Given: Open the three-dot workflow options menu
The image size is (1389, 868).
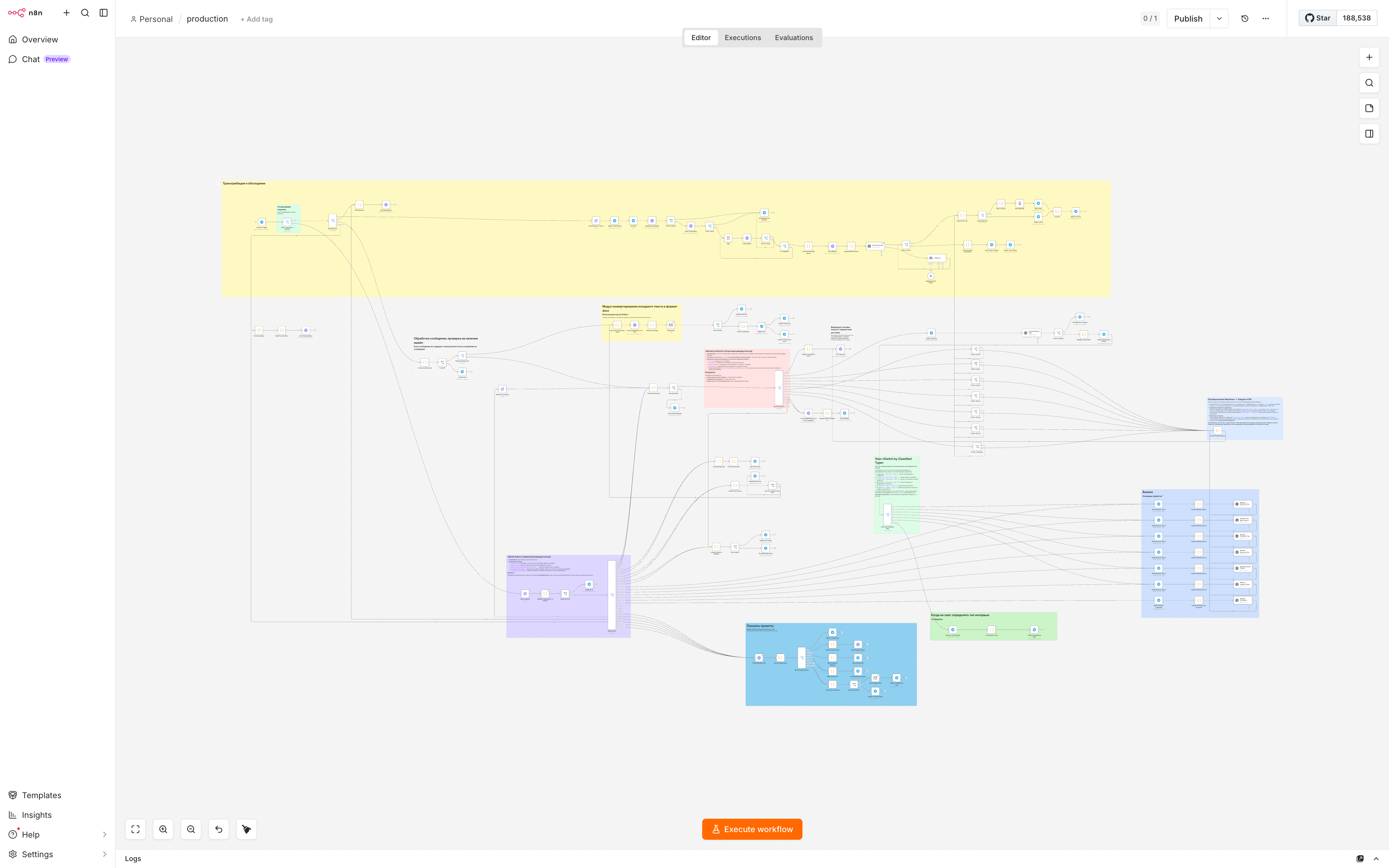Looking at the screenshot, I should (x=1266, y=19).
